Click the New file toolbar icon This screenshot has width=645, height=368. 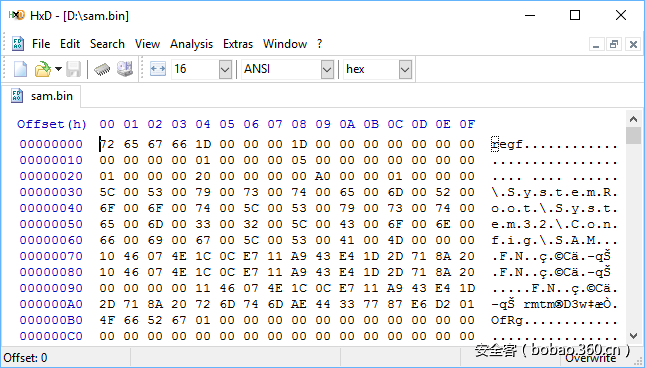pos(20,69)
